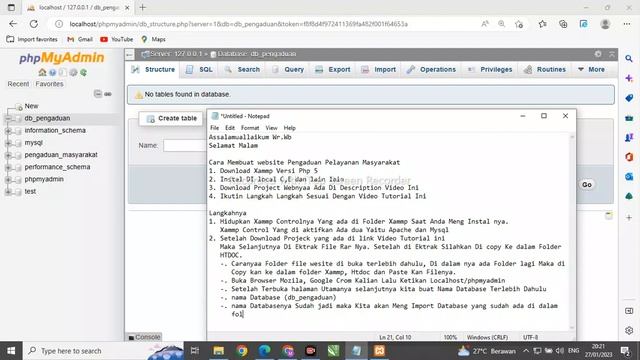Open the More dropdown tab

coord(591,69)
